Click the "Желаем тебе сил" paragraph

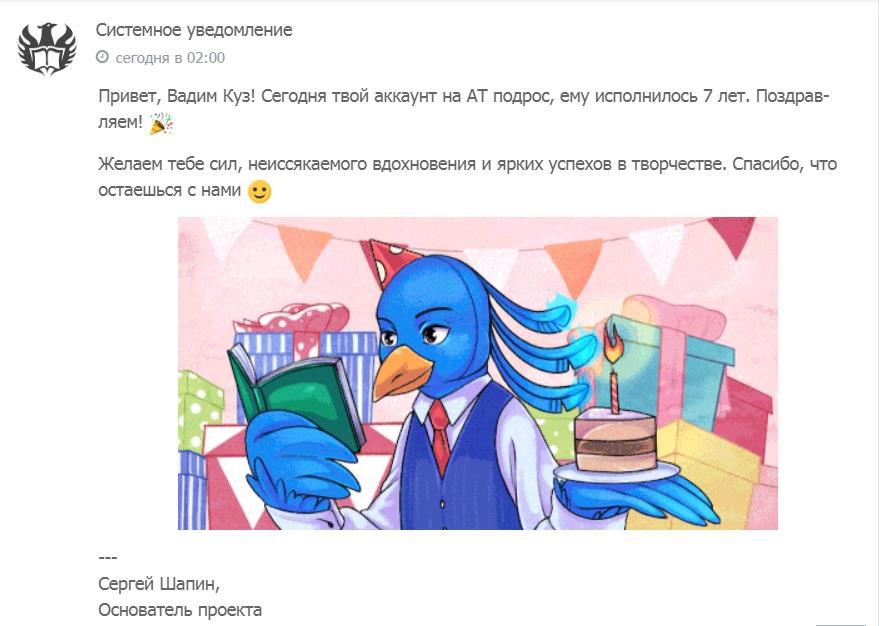(x=467, y=177)
